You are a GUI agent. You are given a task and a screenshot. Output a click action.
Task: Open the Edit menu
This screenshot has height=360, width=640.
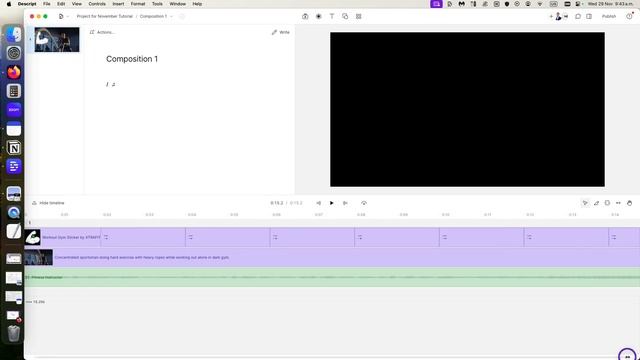point(61,4)
